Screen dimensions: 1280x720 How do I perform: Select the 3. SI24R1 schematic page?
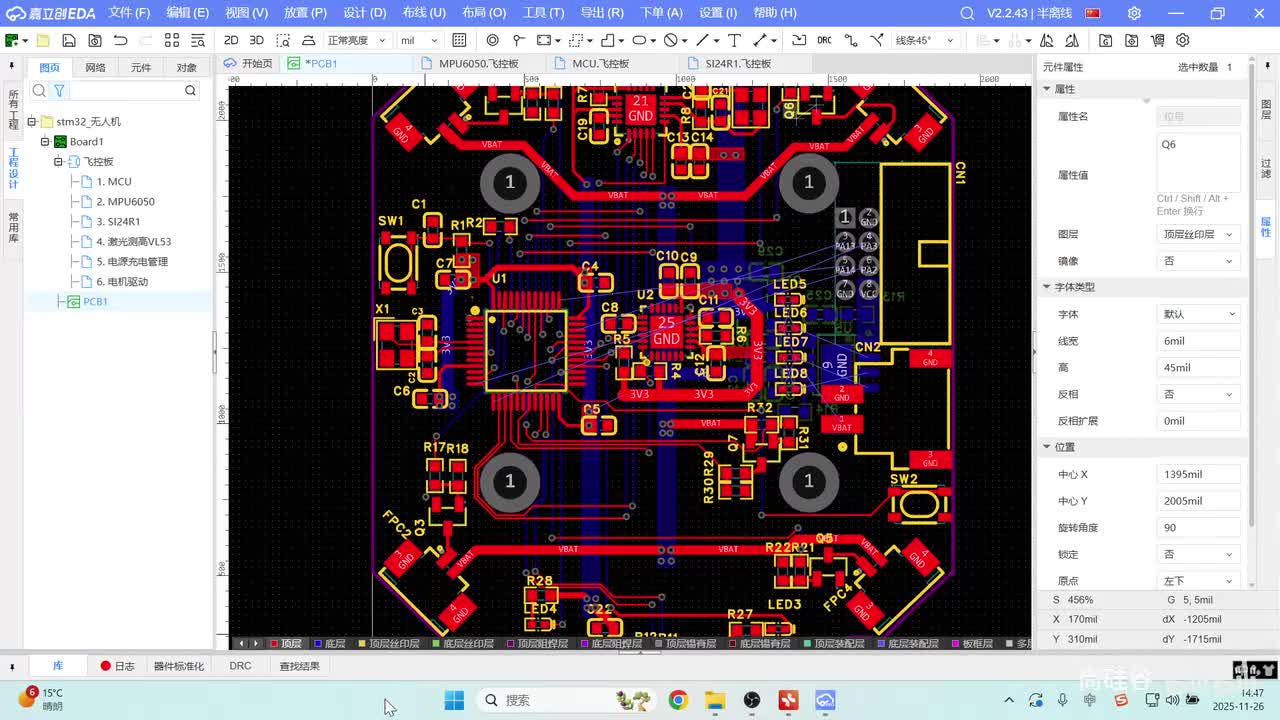click(x=118, y=221)
